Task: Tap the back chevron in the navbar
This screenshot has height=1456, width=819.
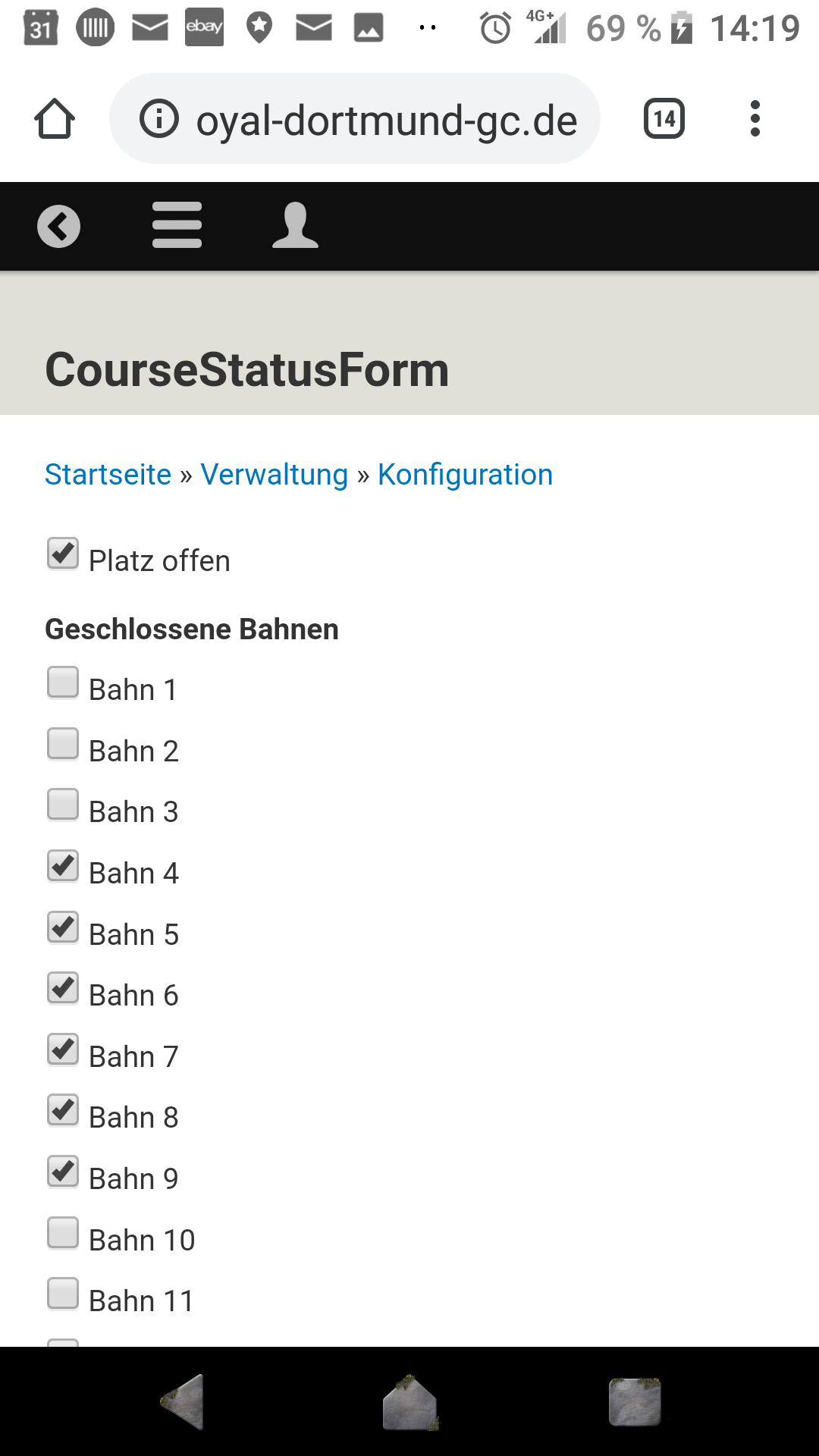Action: point(59,224)
